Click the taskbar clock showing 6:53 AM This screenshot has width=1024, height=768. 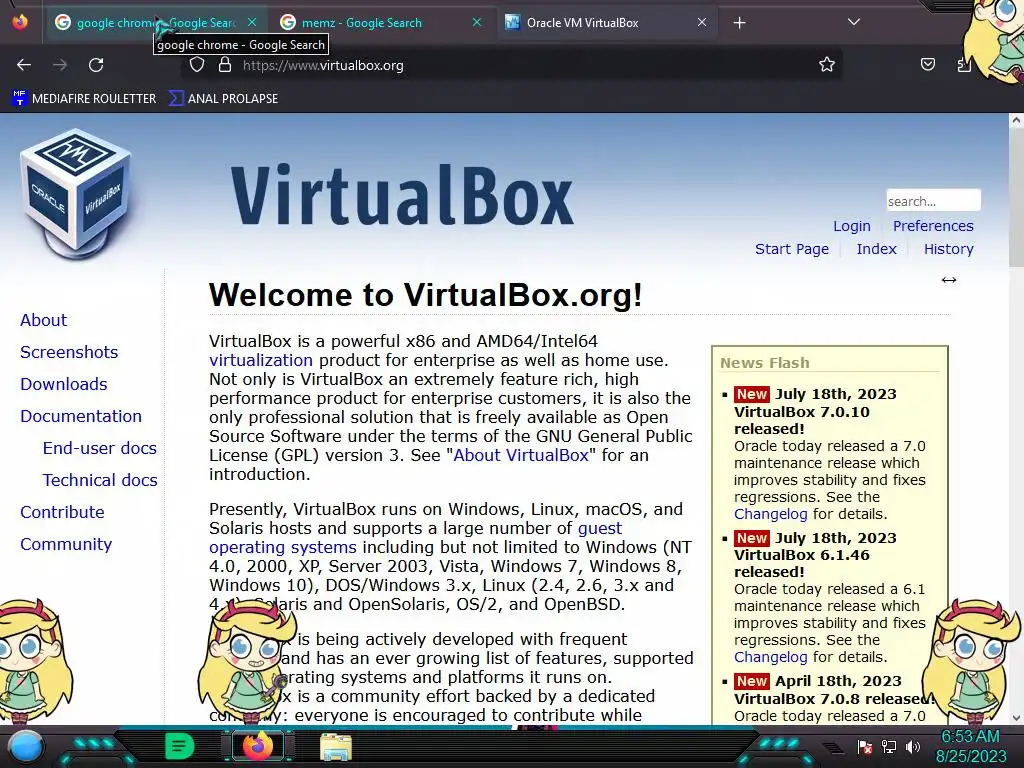pyautogui.click(x=971, y=746)
